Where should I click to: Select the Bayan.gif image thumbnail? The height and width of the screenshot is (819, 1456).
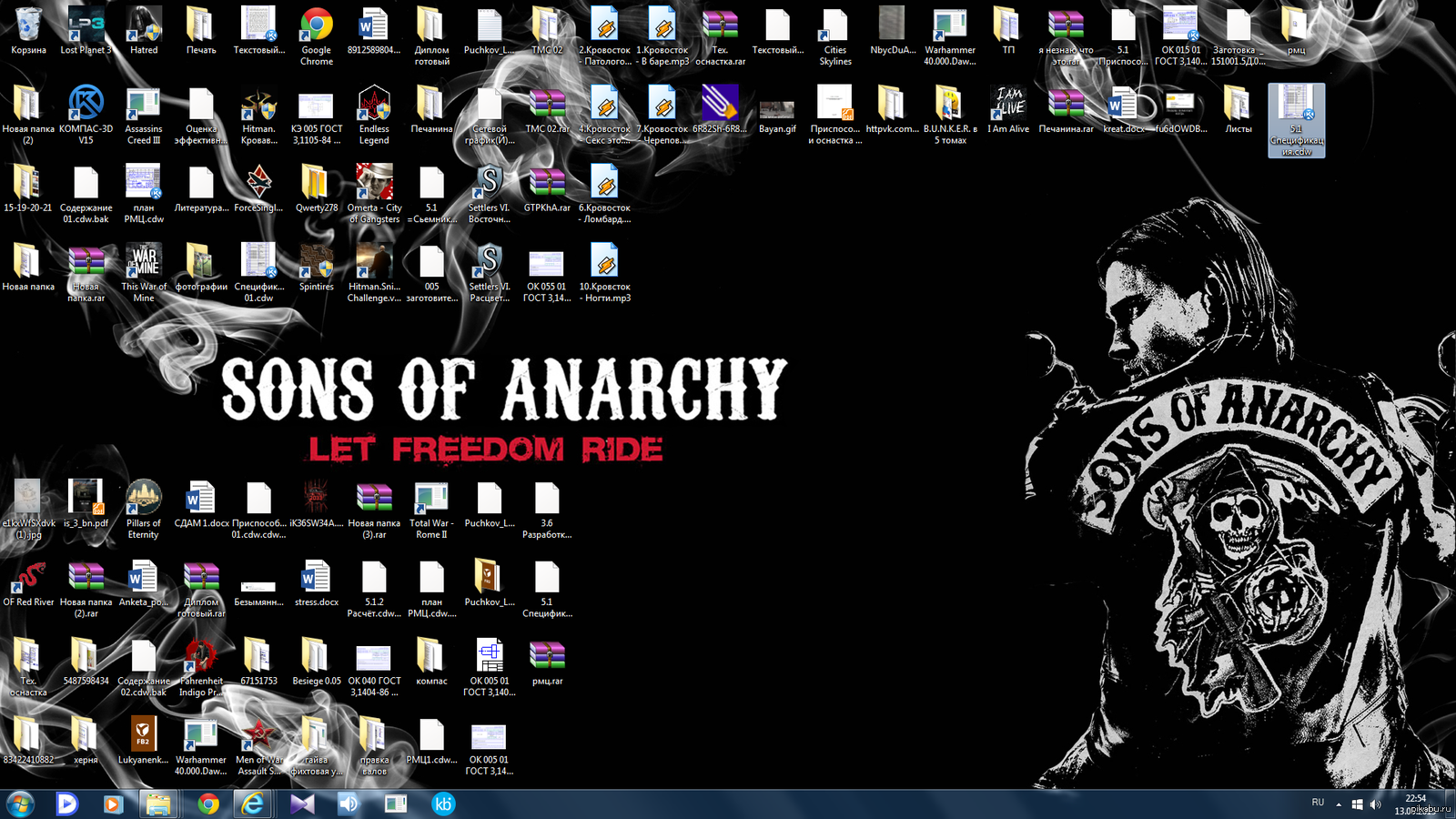(x=777, y=109)
